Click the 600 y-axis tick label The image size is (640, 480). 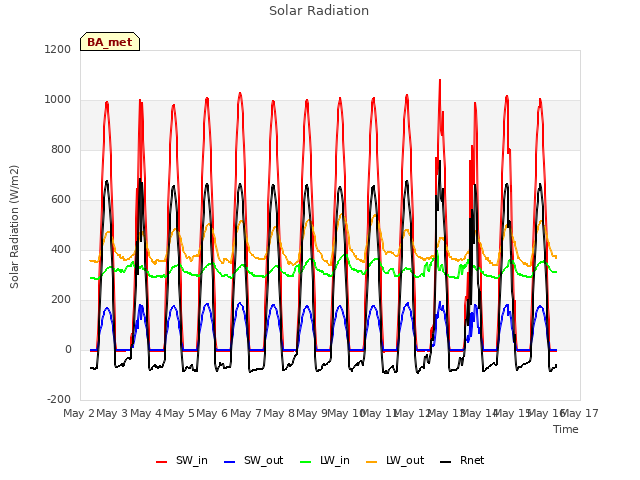(x=61, y=200)
